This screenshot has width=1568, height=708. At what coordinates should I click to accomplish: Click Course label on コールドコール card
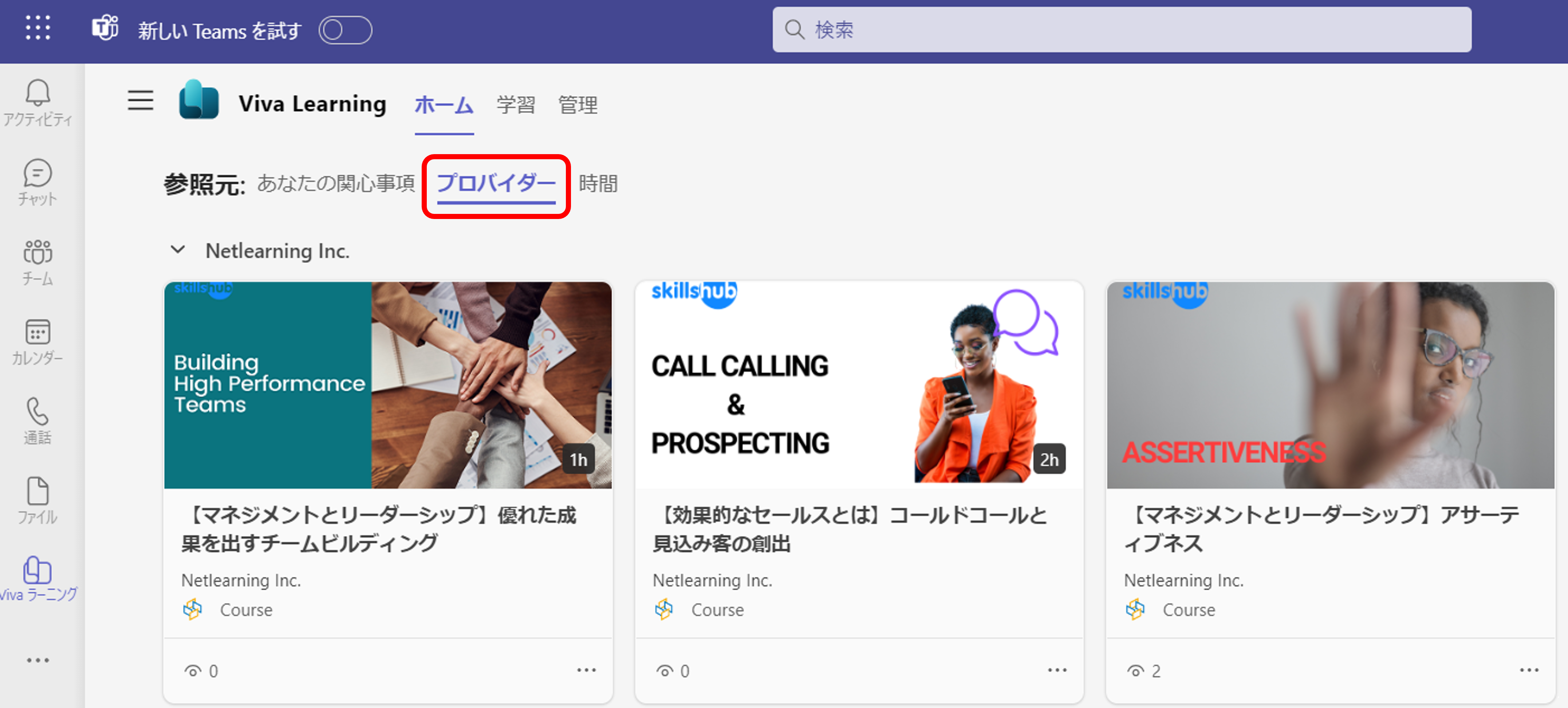[717, 610]
